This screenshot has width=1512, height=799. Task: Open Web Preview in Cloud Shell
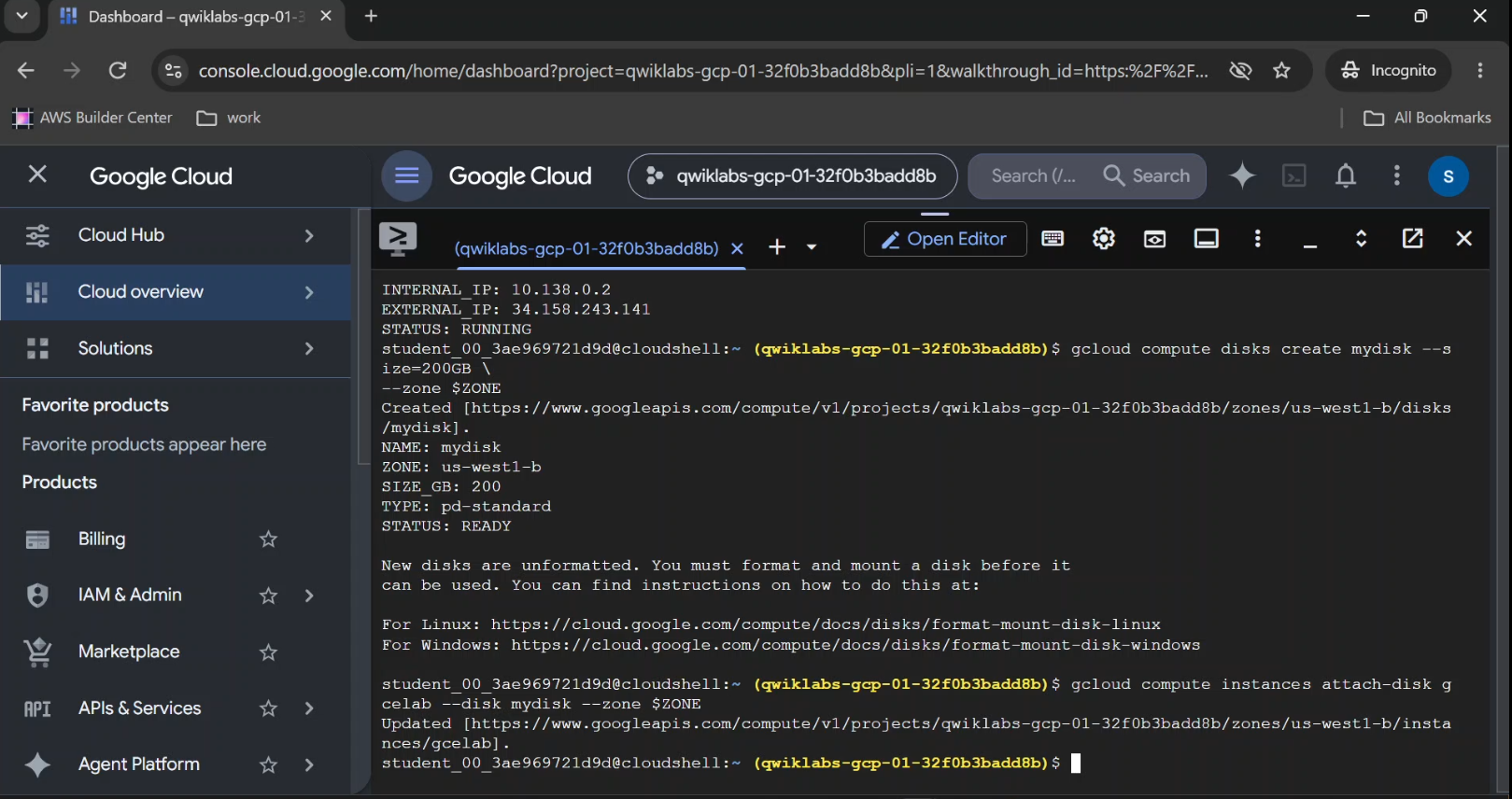[1155, 239]
